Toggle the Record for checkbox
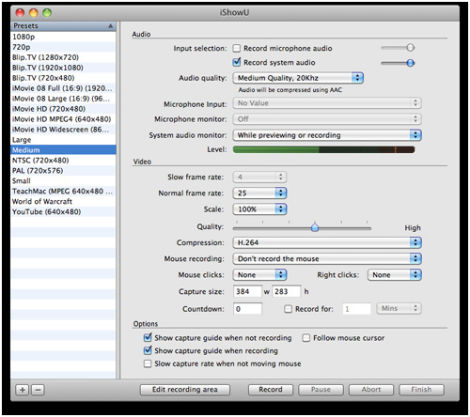 288,309
